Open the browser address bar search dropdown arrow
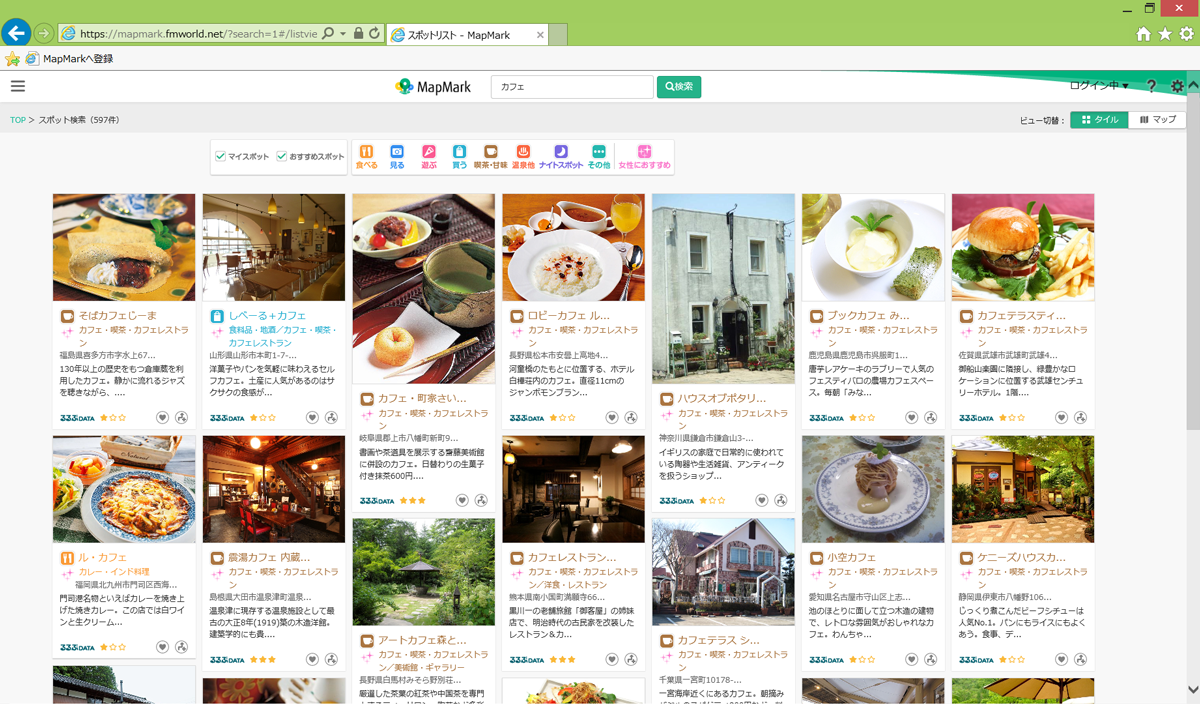The image size is (1200, 704). tap(343, 34)
